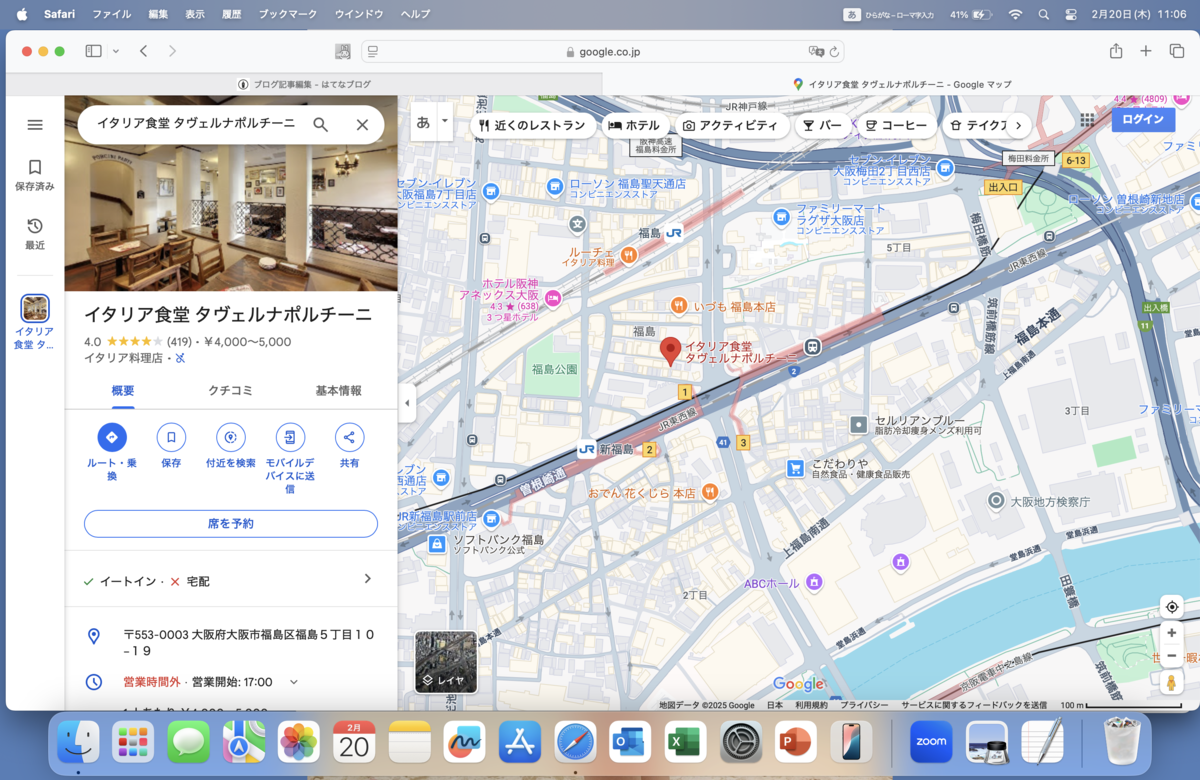The image size is (1200, 780).
Task: Clear the search with X icon
Action: point(362,125)
